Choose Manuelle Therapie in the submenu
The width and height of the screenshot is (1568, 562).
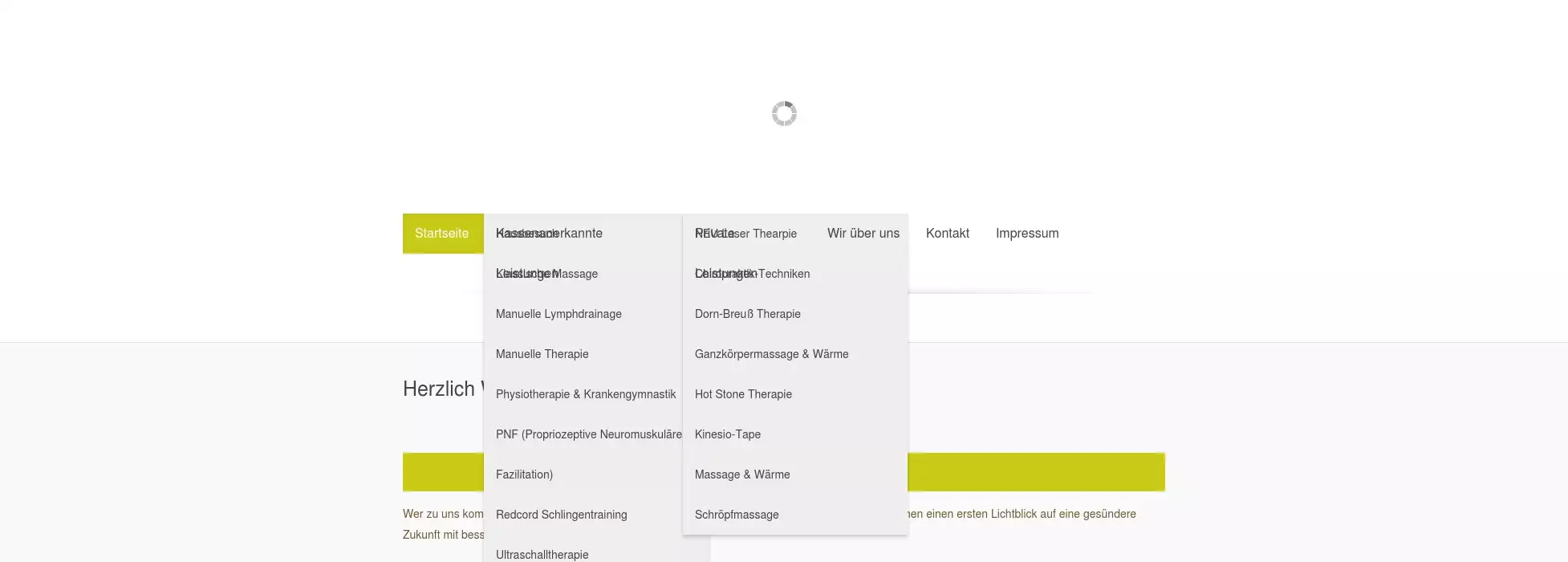(542, 354)
